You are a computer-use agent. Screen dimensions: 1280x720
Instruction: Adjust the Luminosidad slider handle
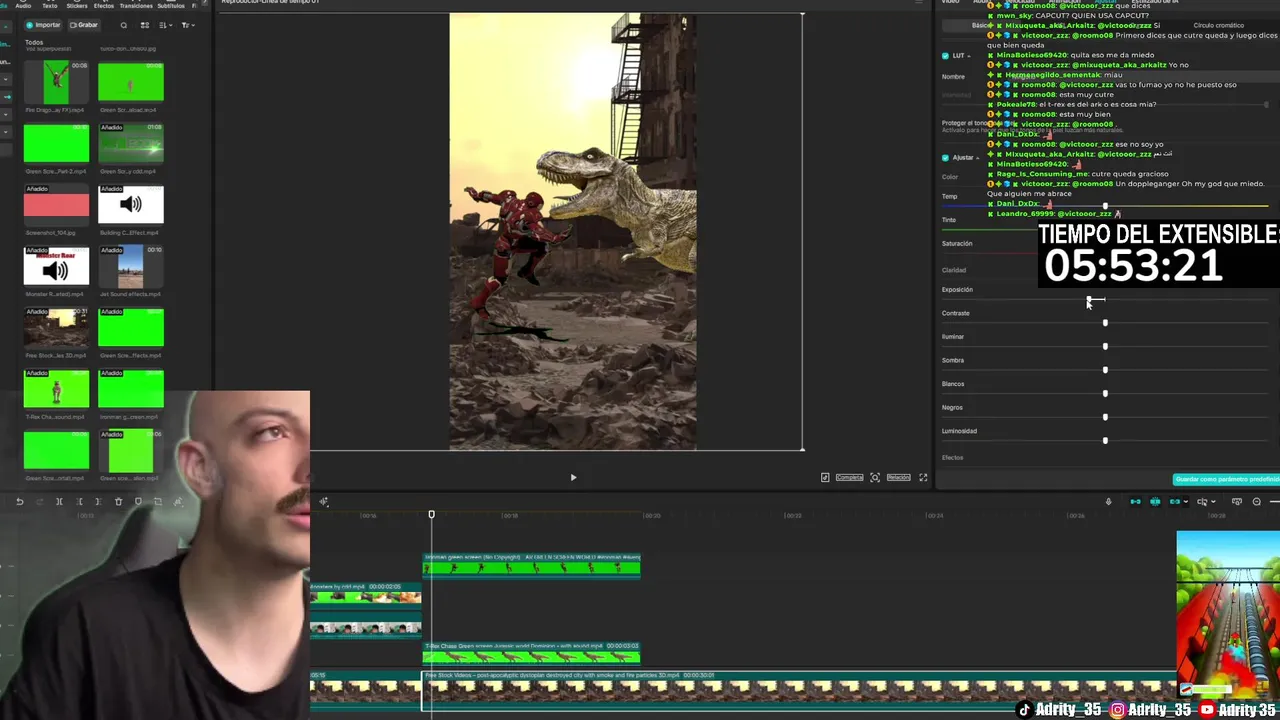tap(1105, 440)
